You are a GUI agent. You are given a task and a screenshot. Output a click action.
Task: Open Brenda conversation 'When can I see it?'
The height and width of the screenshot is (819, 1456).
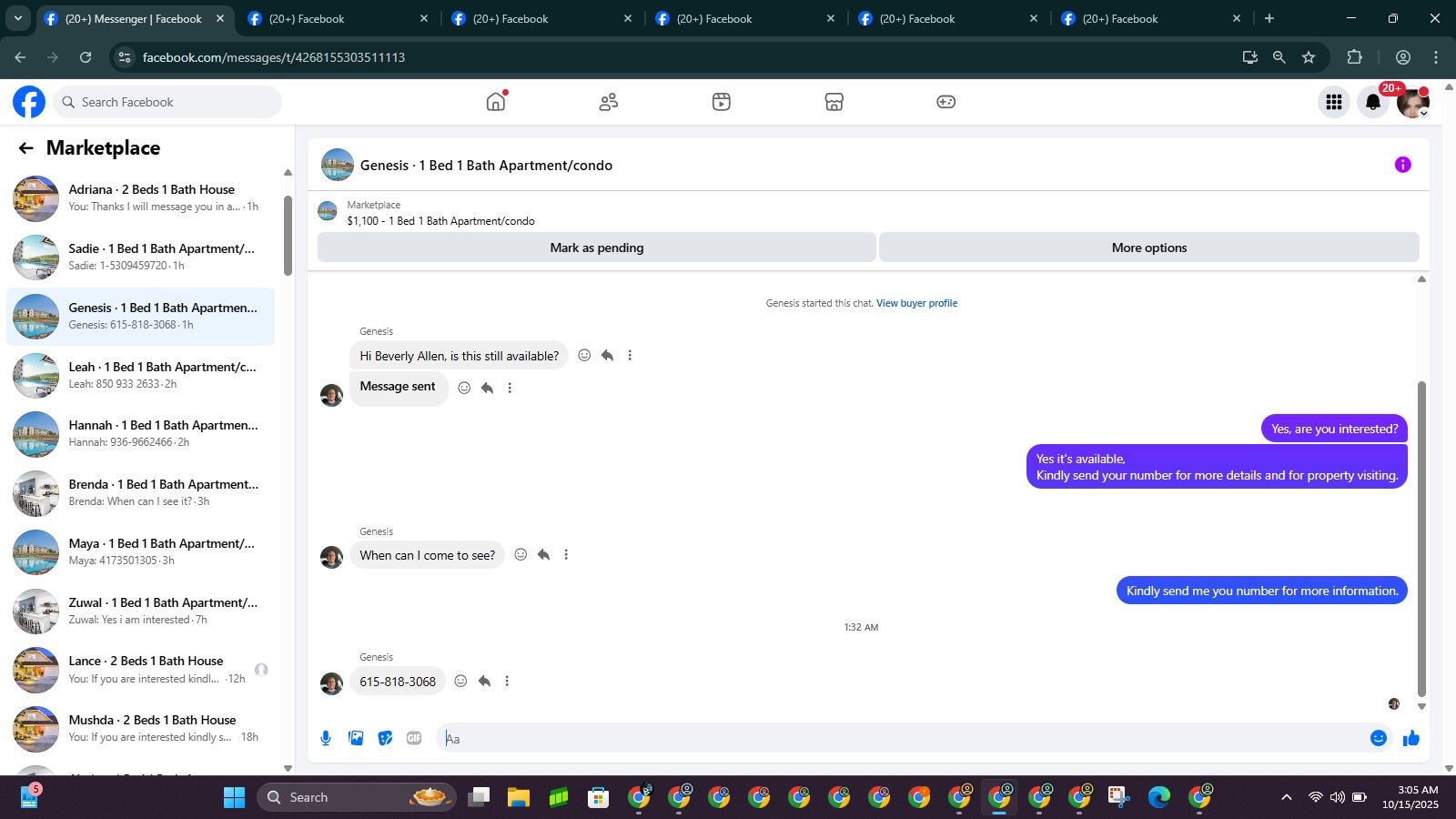141,493
